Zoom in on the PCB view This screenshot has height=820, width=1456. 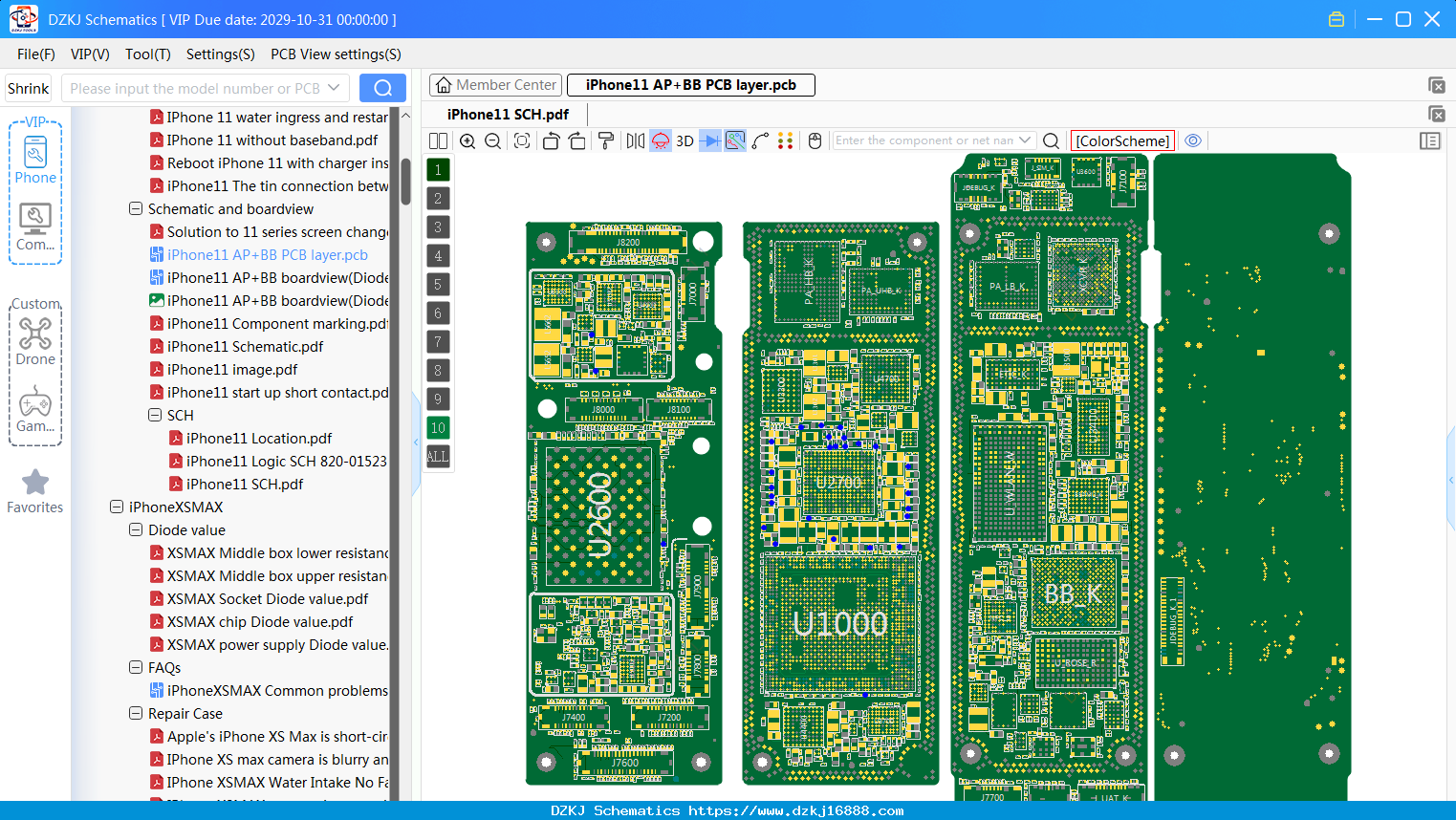pos(467,140)
